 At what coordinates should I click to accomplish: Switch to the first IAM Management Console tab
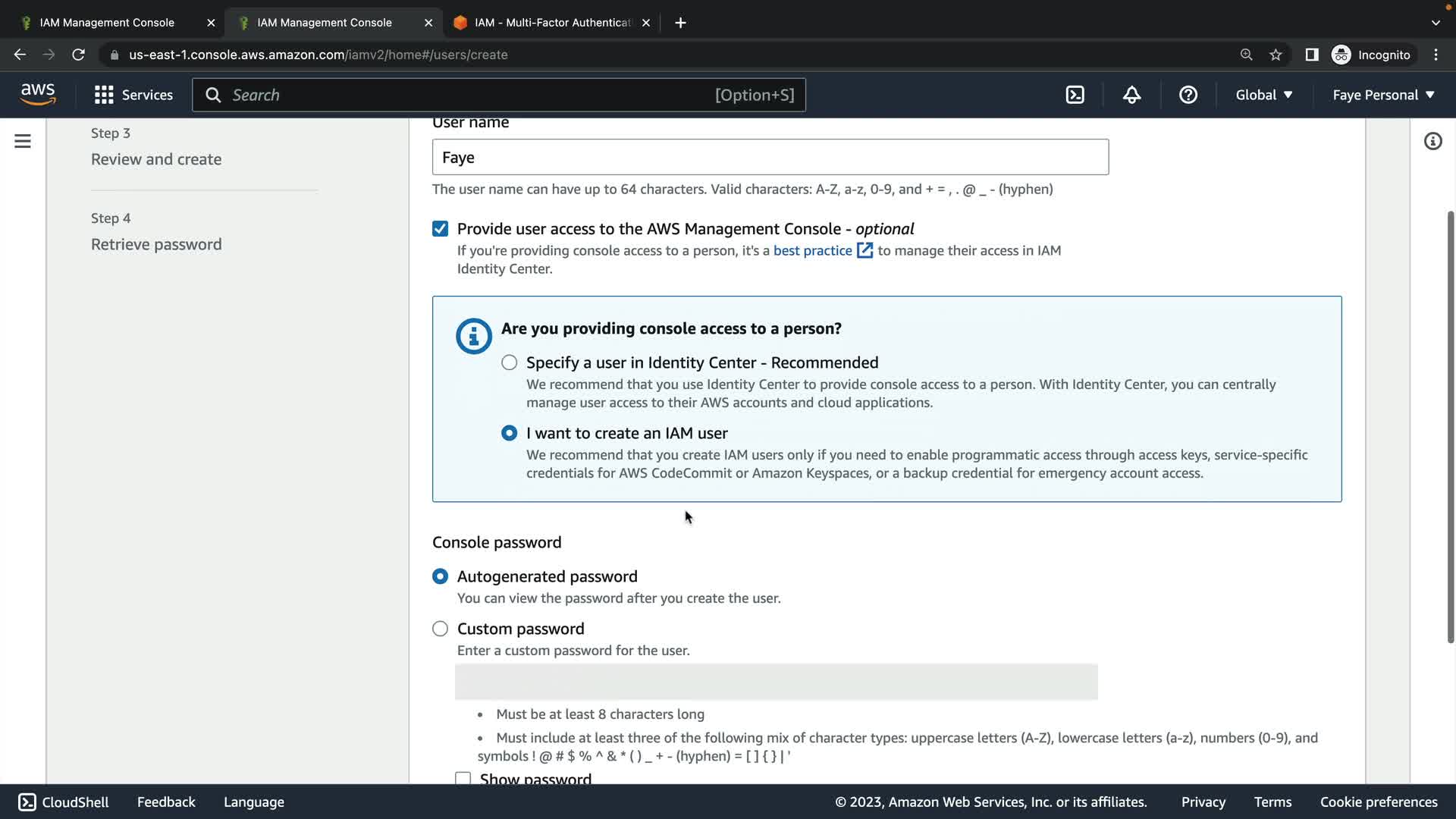coord(107,23)
